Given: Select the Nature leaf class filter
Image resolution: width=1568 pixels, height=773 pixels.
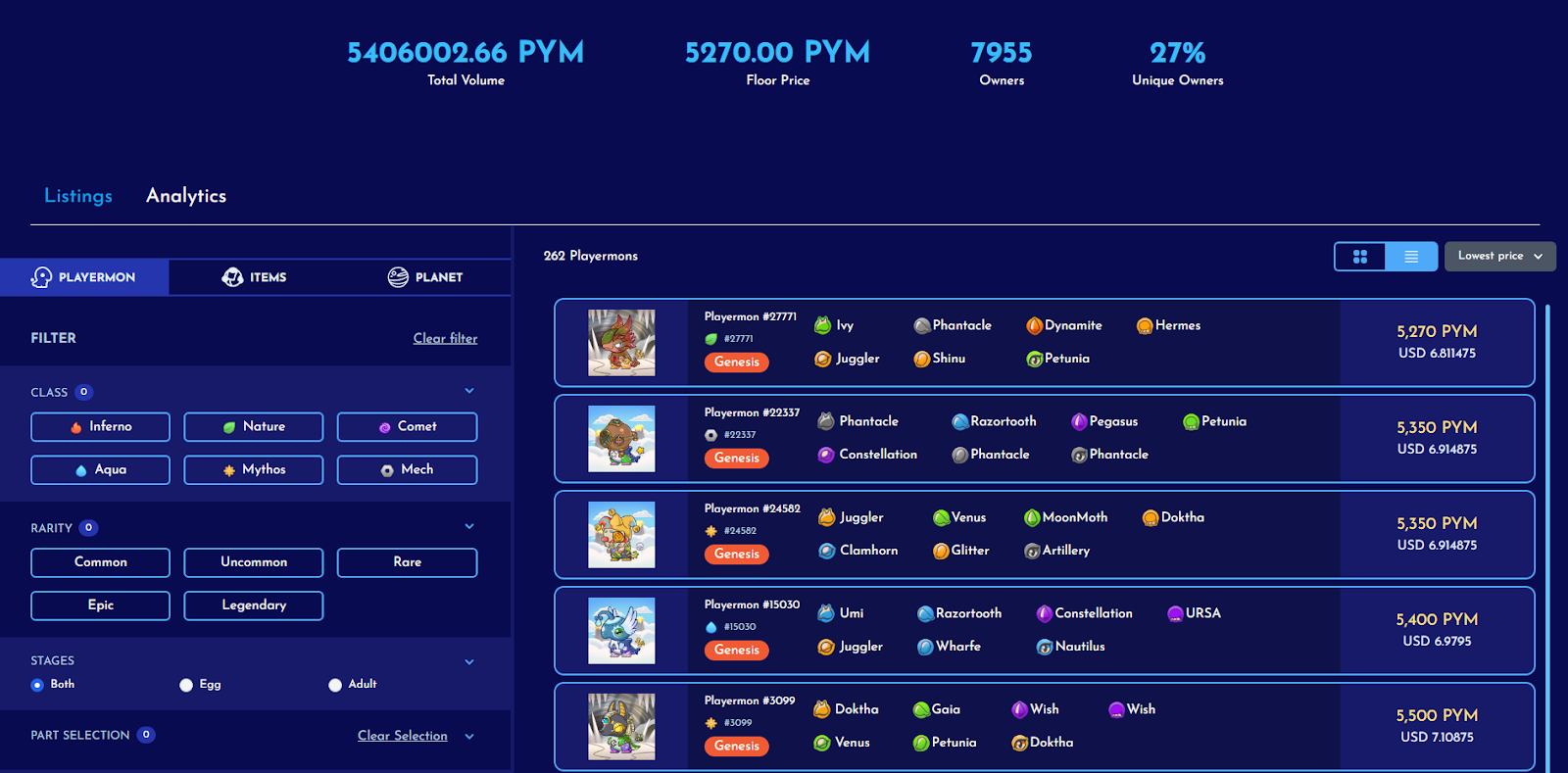Looking at the screenshot, I should (x=253, y=427).
